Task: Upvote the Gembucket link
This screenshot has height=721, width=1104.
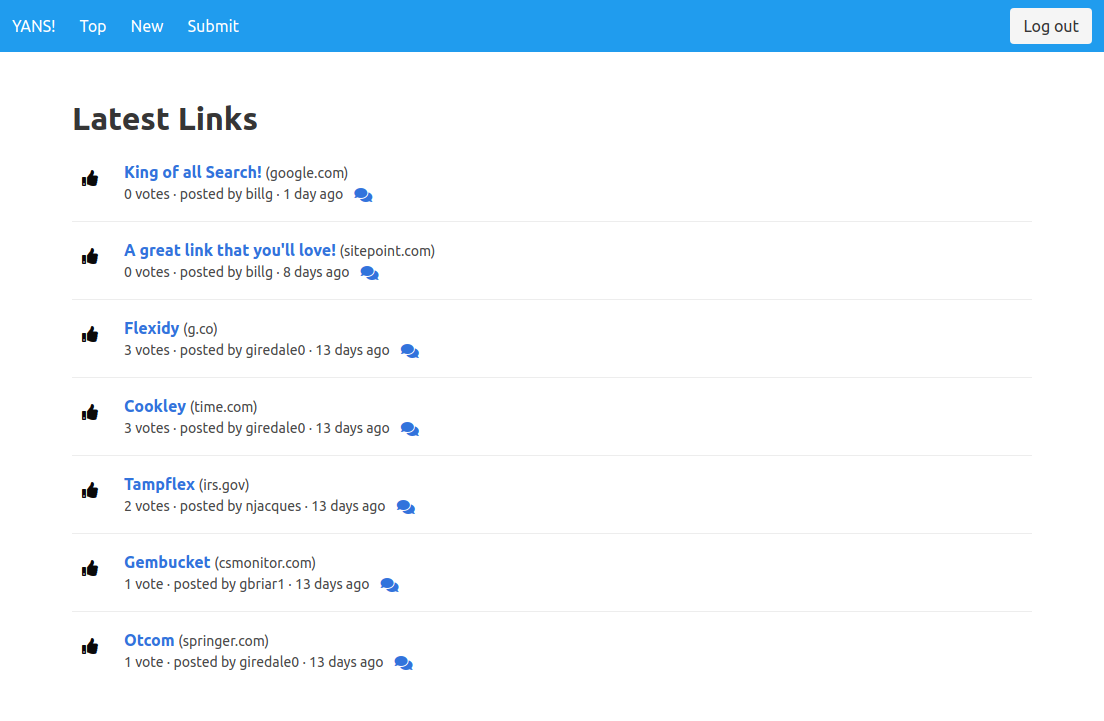Action: [x=90, y=568]
